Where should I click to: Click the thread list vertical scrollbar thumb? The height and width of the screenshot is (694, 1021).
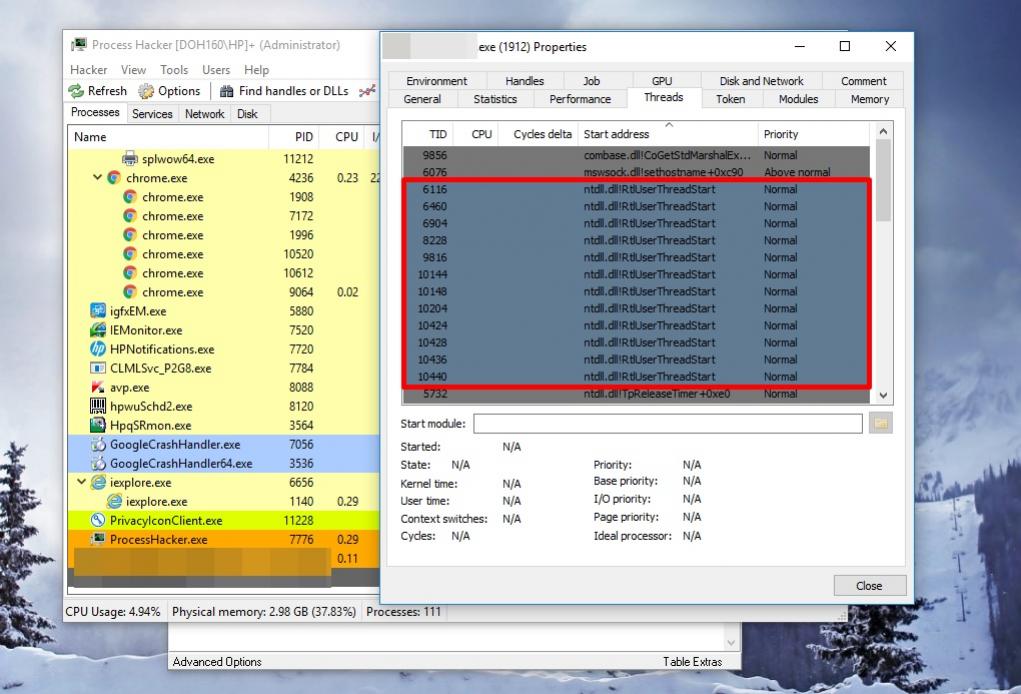tap(883, 181)
